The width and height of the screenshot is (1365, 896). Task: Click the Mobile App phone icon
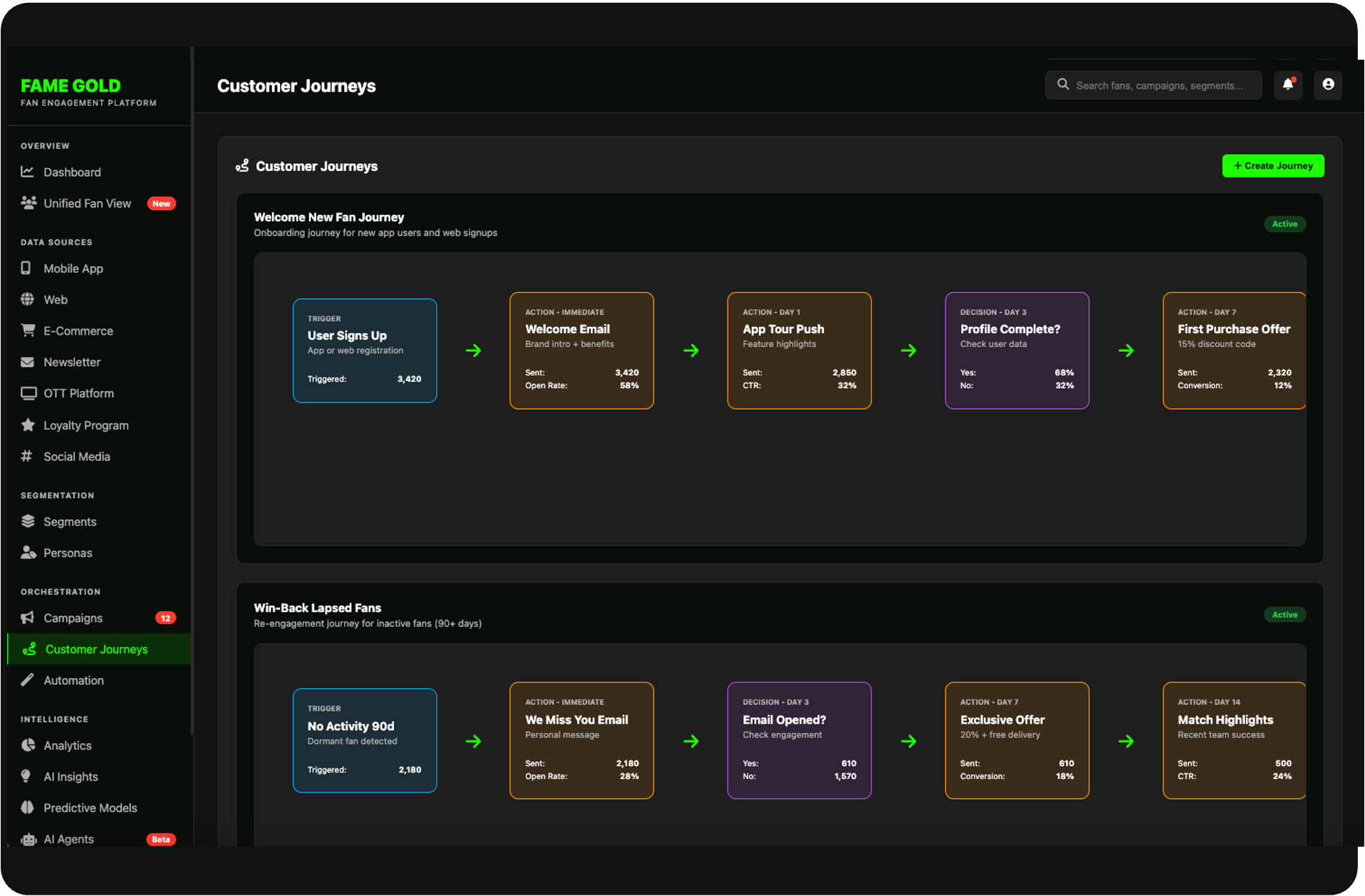tap(26, 268)
